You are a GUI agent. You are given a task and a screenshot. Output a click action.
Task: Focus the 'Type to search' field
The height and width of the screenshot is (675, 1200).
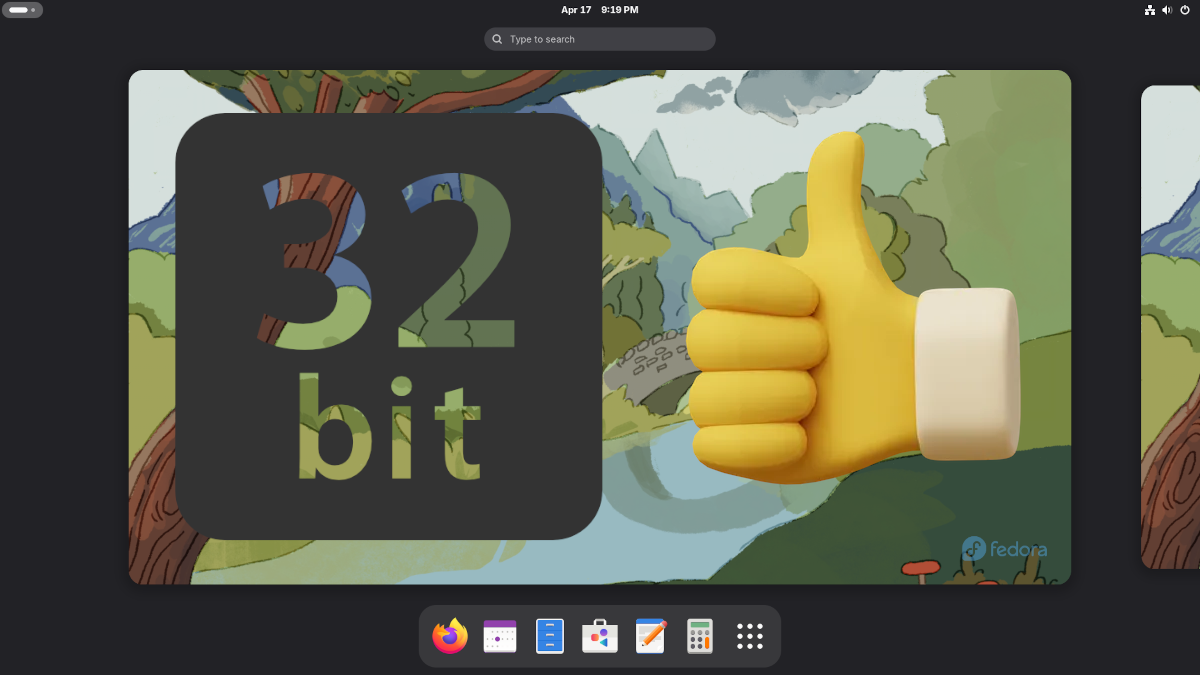click(610, 39)
